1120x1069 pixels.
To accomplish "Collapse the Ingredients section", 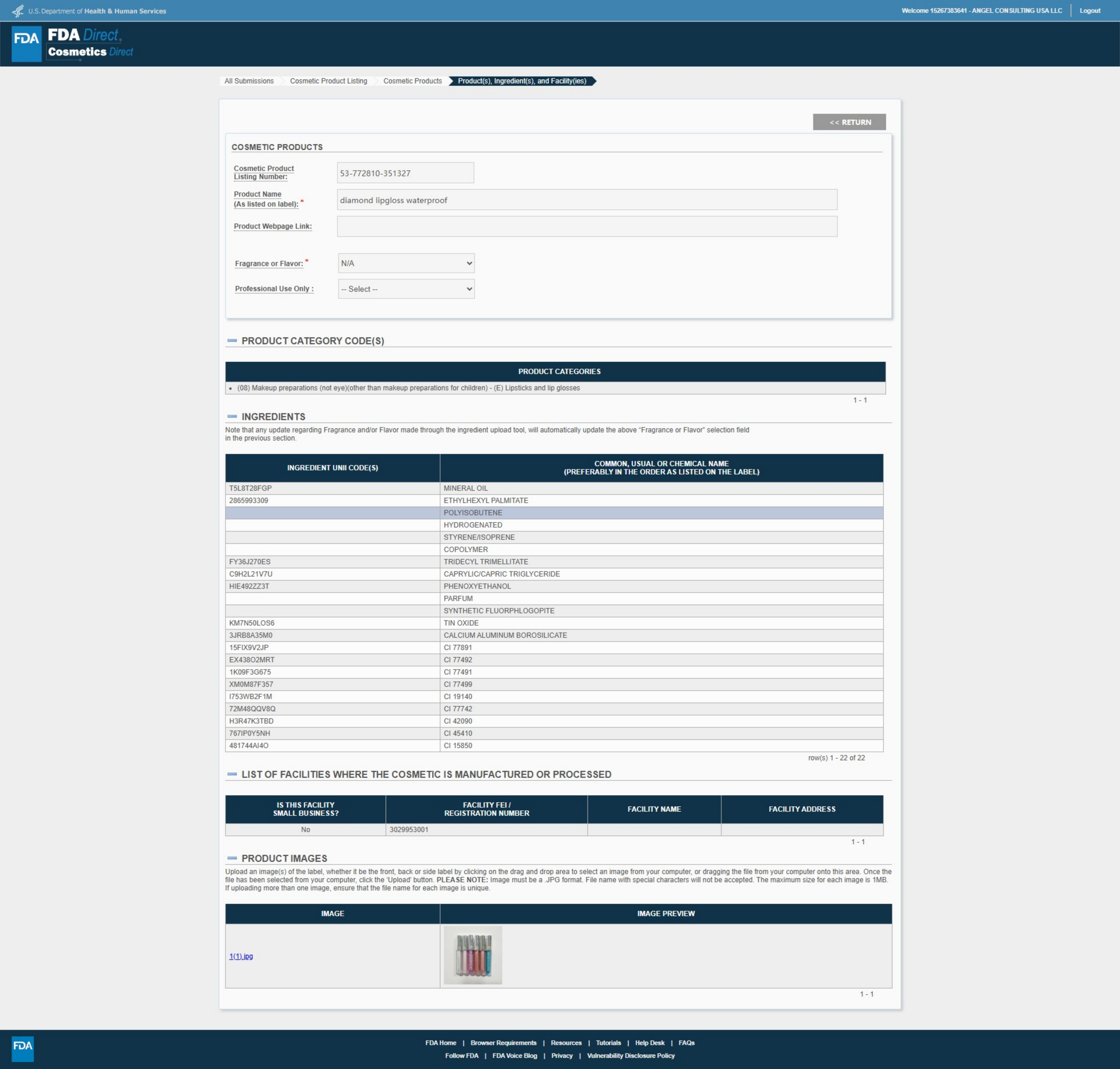I will (232, 417).
